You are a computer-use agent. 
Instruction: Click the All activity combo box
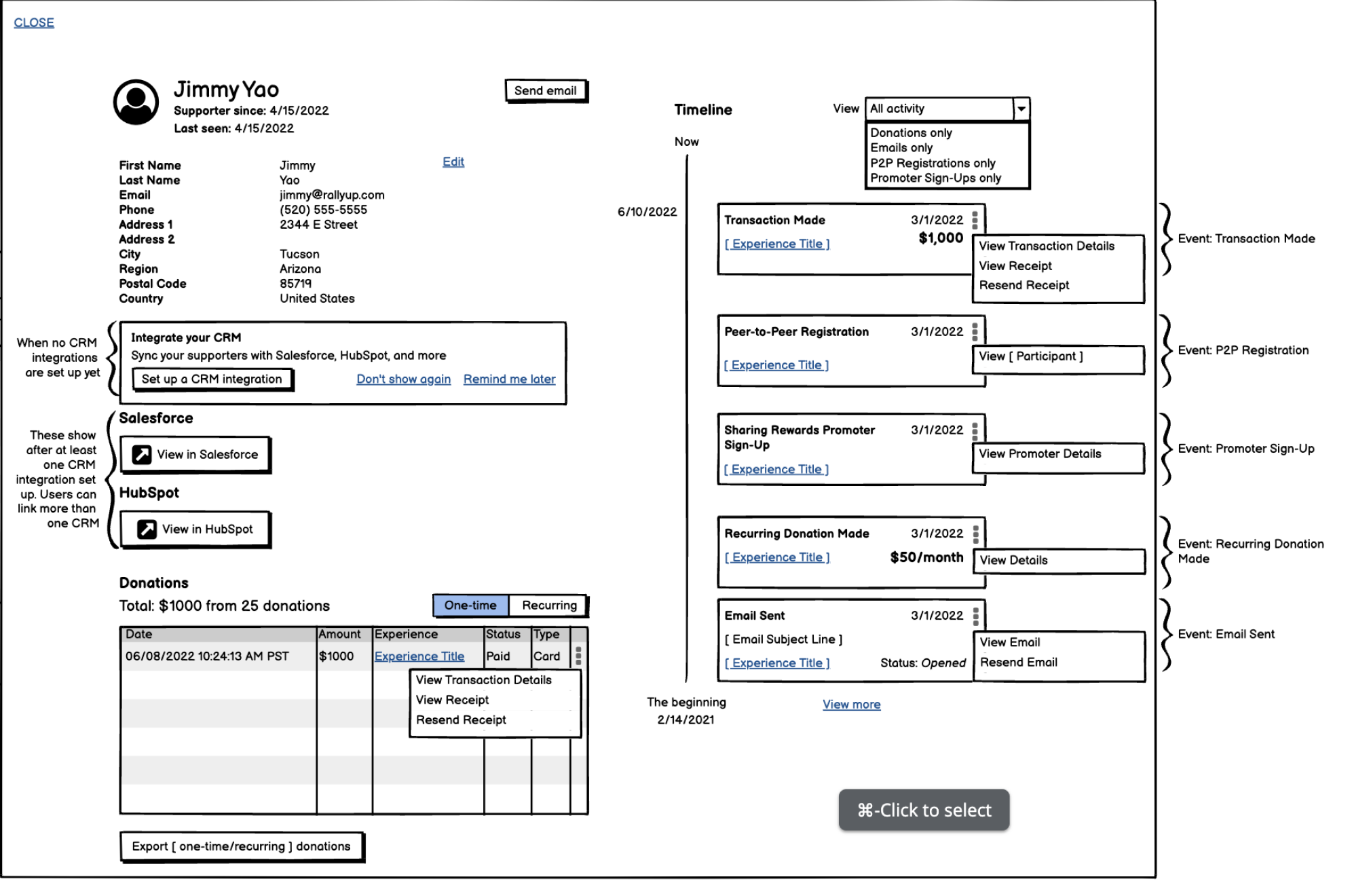click(x=947, y=109)
